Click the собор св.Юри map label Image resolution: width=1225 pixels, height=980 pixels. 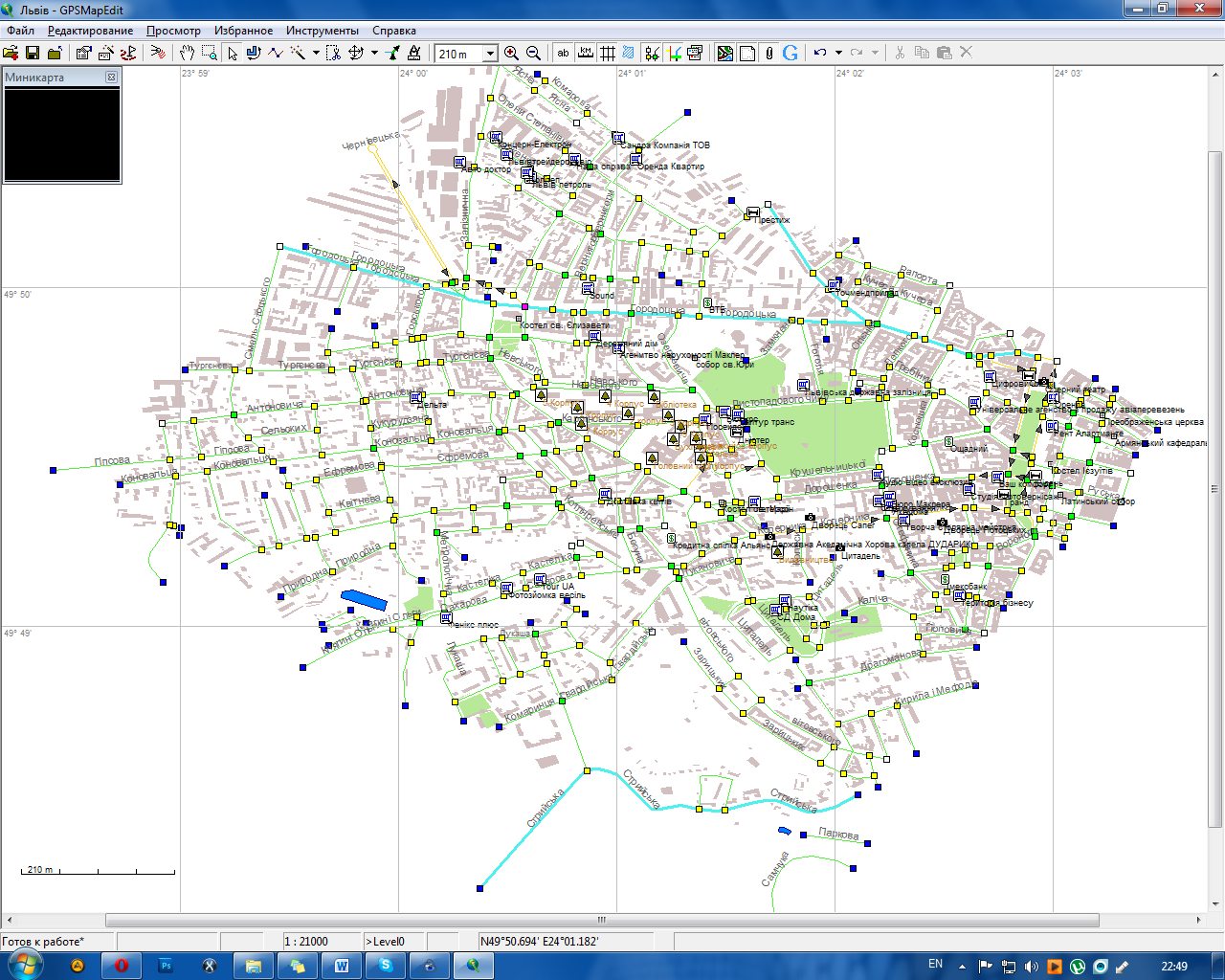tap(725, 365)
